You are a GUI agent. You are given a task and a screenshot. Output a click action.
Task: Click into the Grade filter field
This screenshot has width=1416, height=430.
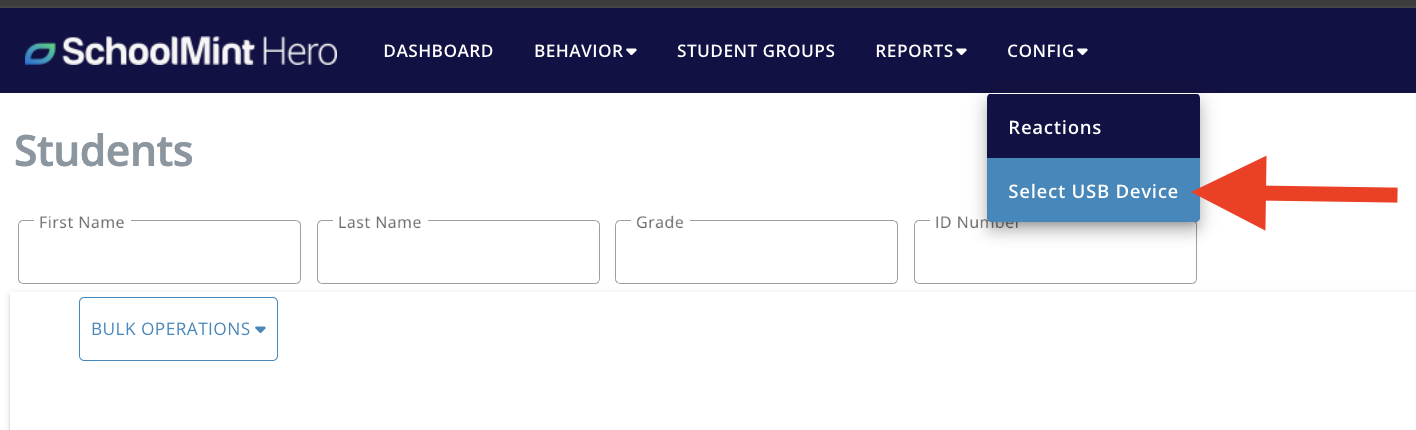[756, 252]
